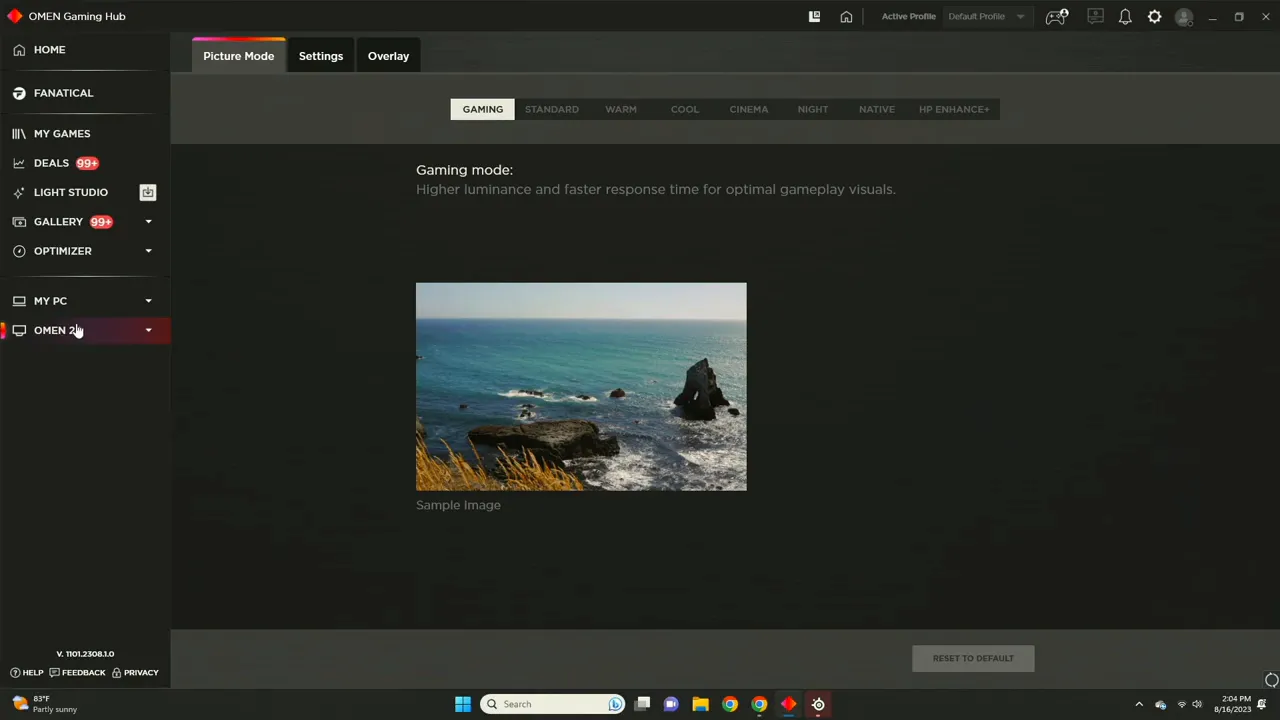Click the Light Studio pop-out icon
This screenshot has height=720, width=1280.
[x=147, y=192]
